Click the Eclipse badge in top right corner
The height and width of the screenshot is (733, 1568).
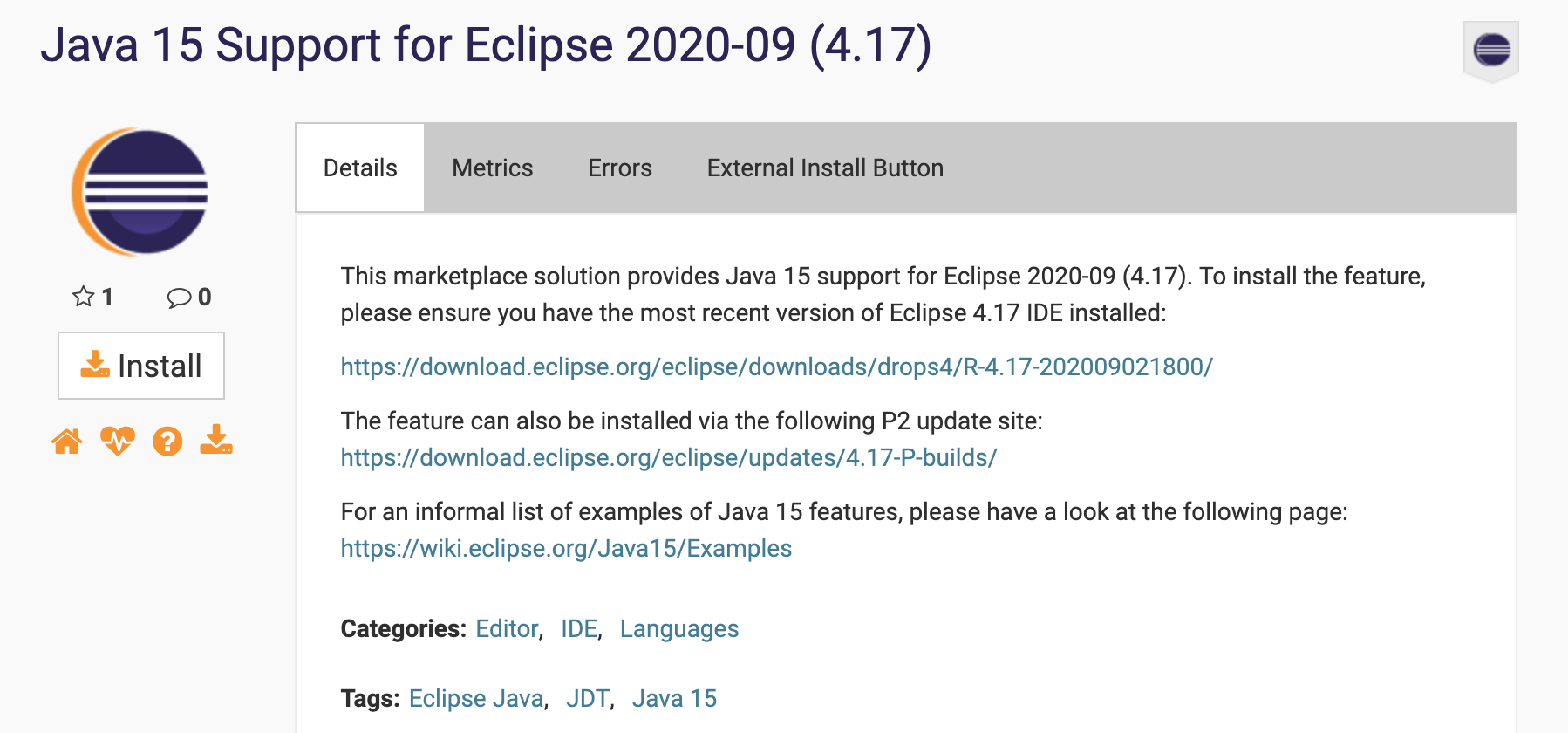(x=1490, y=51)
